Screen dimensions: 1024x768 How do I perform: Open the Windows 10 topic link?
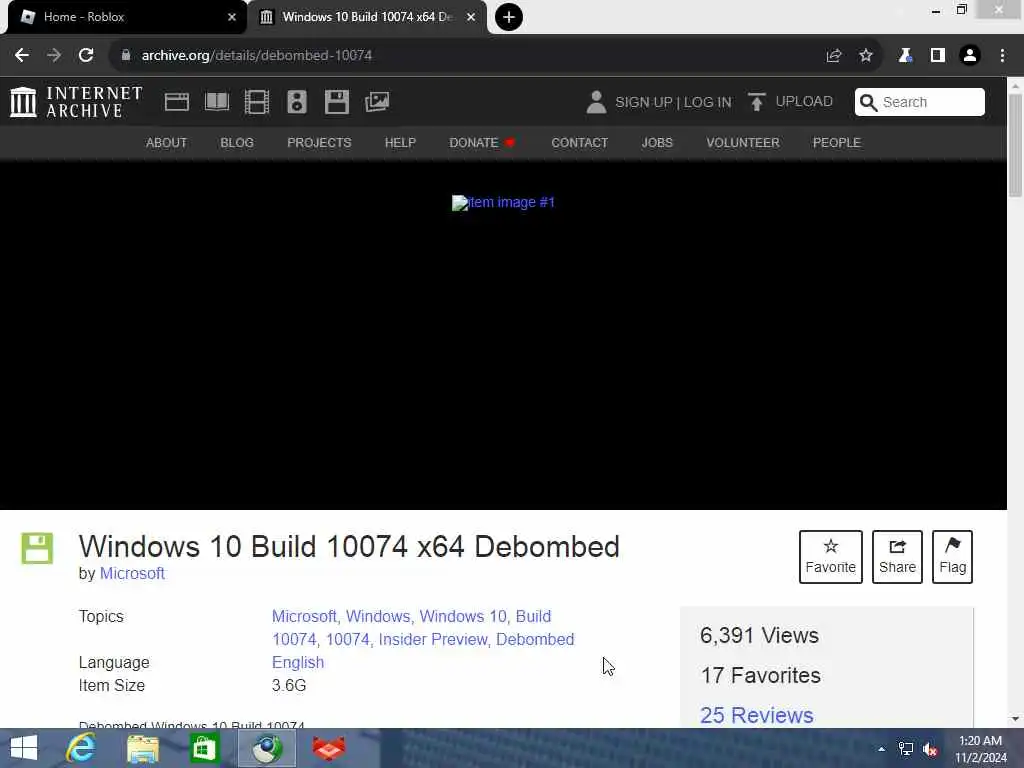pyautogui.click(x=462, y=616)
